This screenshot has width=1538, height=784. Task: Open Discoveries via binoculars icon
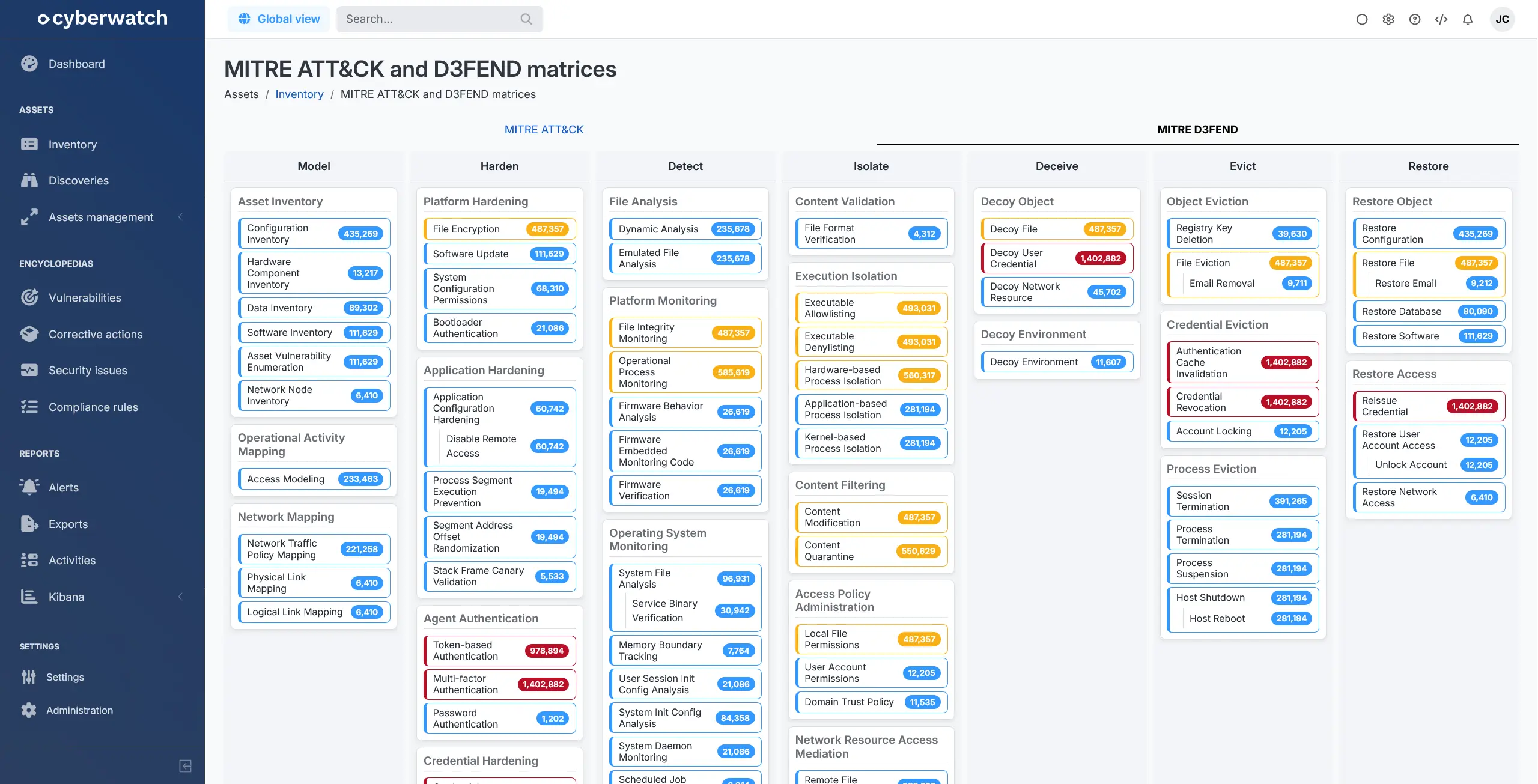coord(29,180)
